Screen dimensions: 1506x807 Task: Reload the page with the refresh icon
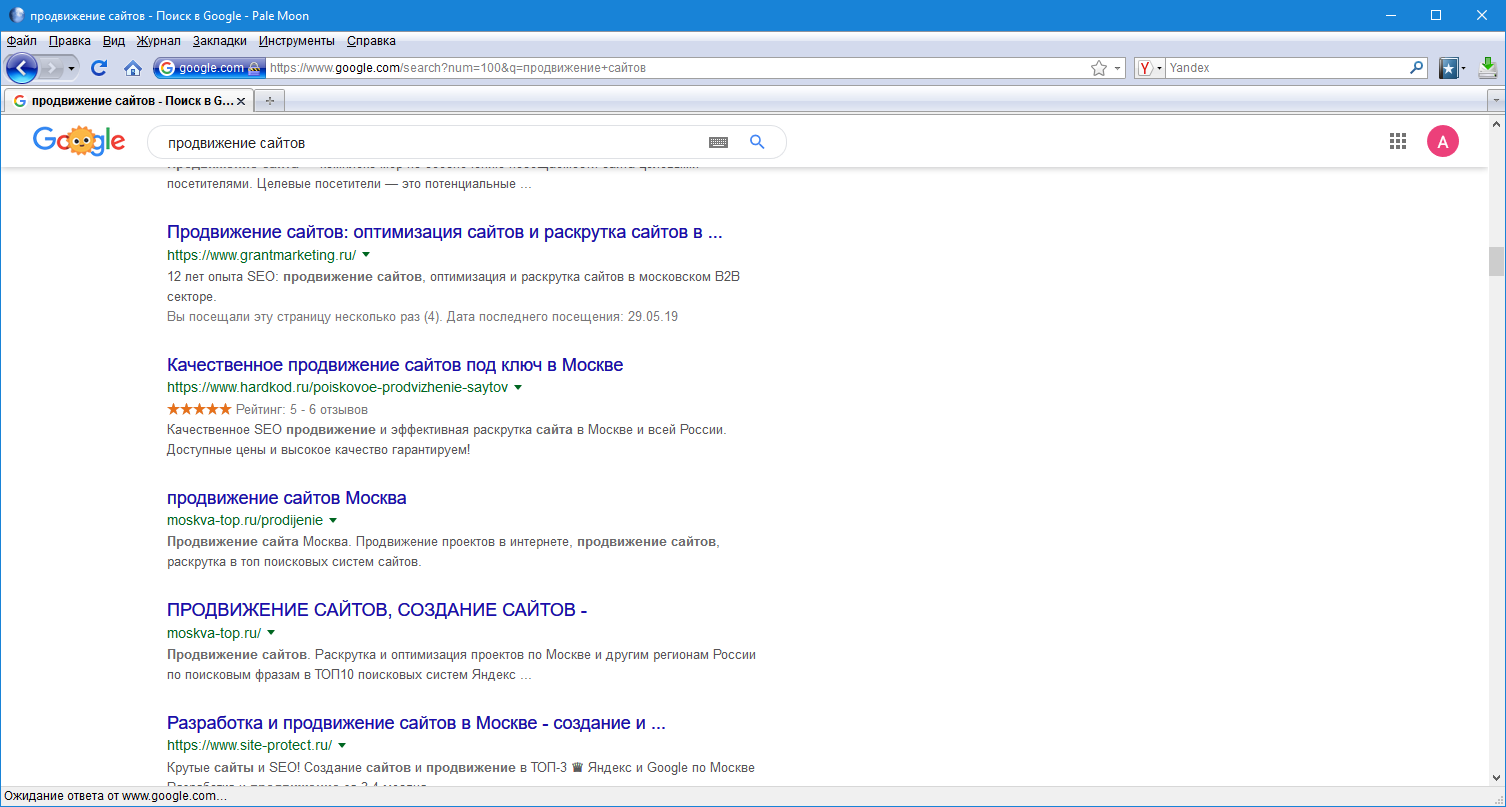coord(99,68)
